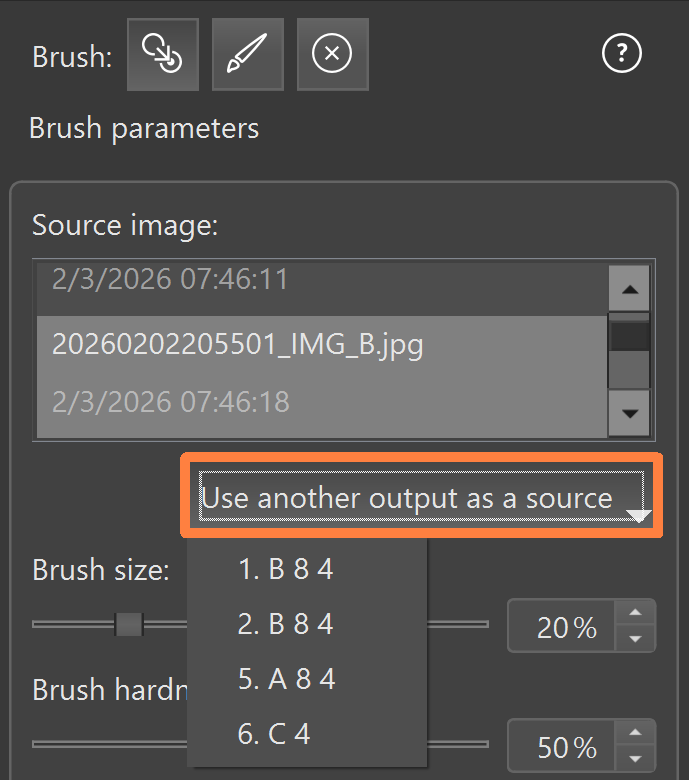
Task: Choose '1. B 8 4' output
Action: tap(286, 570)
